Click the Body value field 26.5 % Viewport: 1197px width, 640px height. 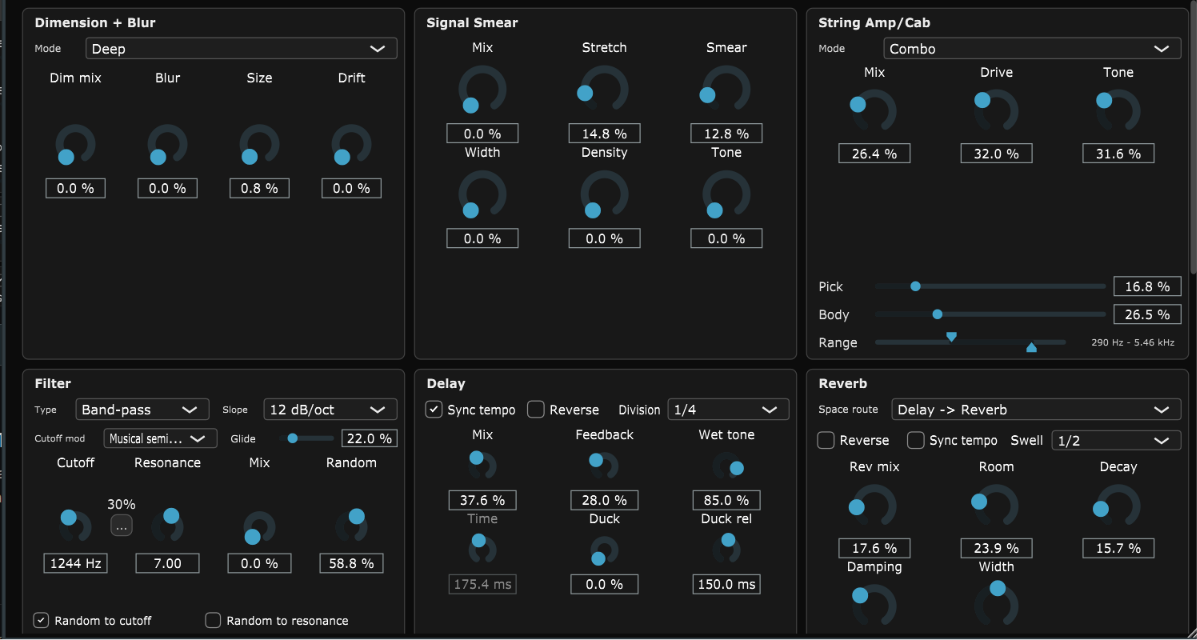(x=1147, y=314)
